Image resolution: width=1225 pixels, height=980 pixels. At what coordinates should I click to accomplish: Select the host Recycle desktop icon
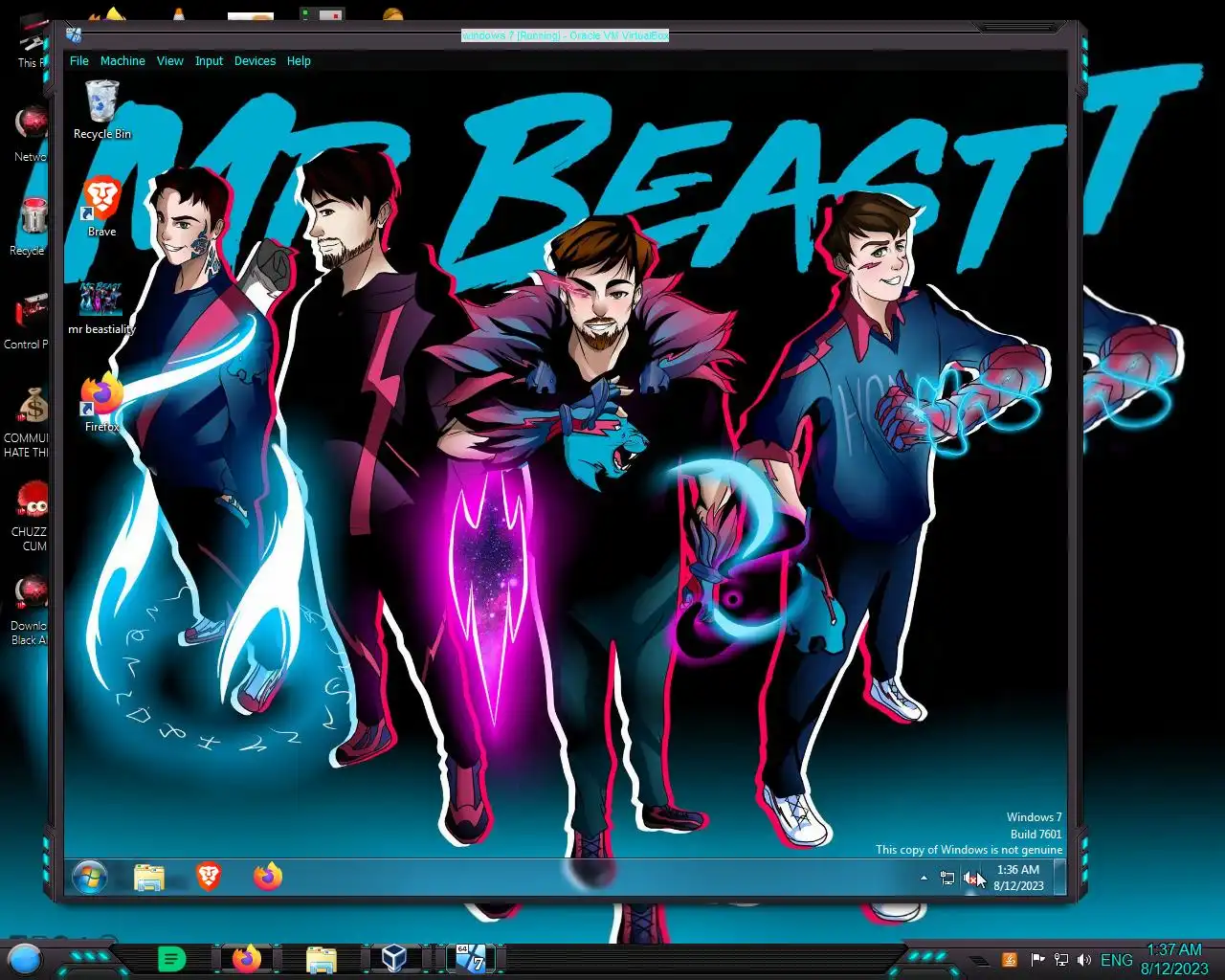29,227
